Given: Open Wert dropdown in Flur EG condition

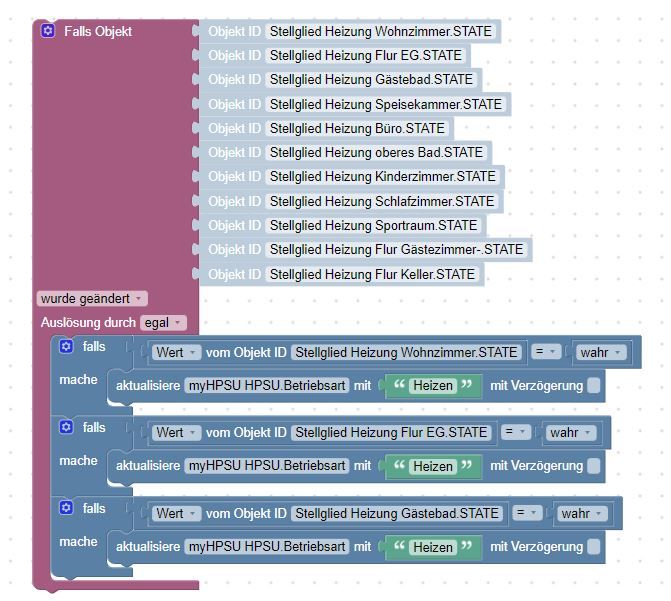Looking at the screenshot, I should pyautogui.click(x=176, y=433).
